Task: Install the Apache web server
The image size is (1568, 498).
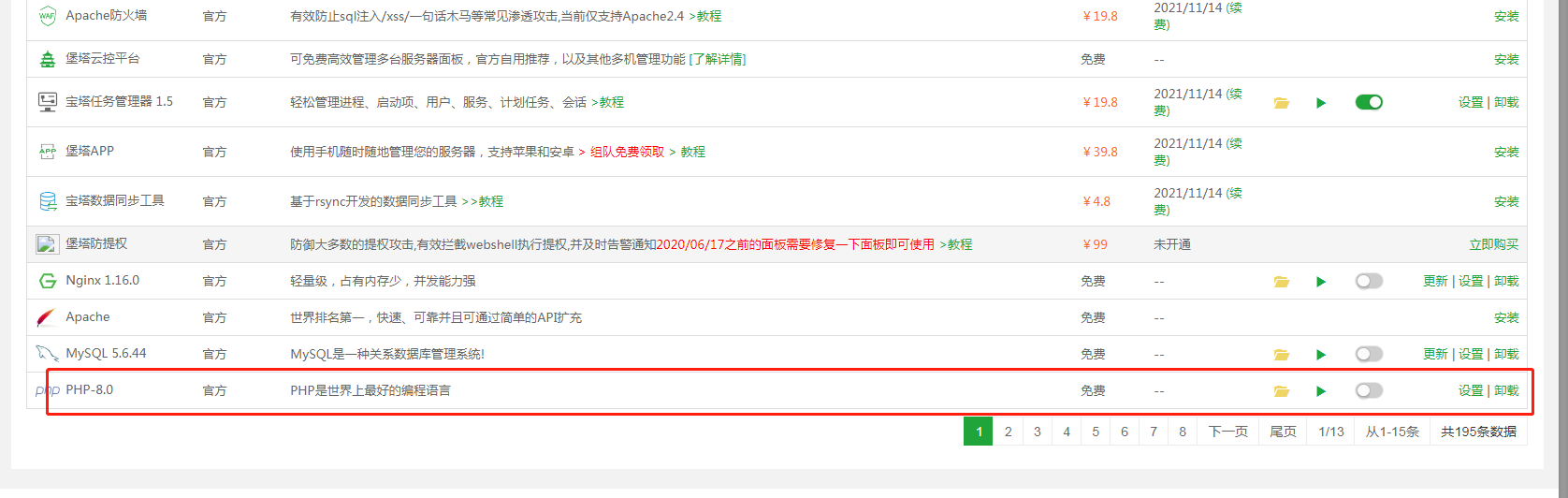Action: [1506, 317]
